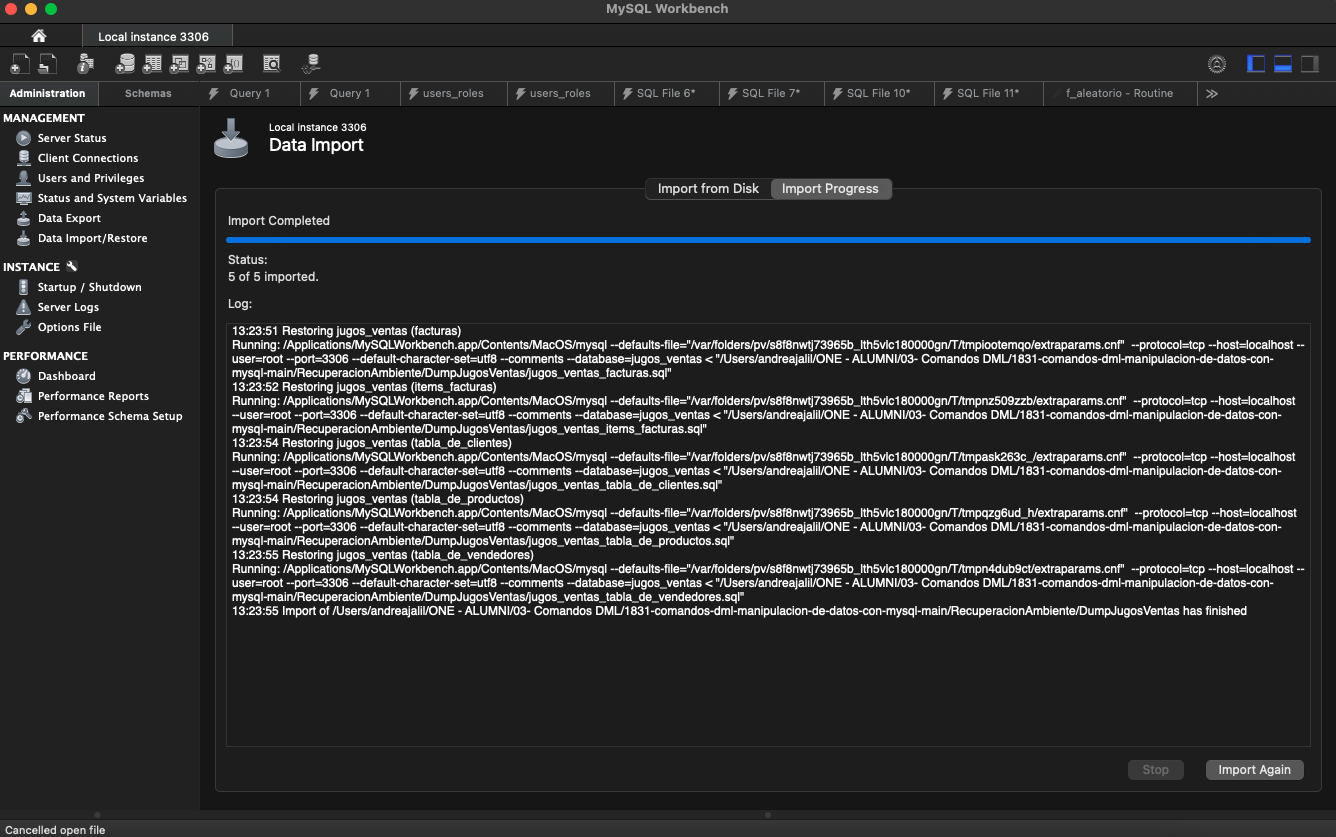Screen dimensions: 1336x837
Task: Open Server Status in Management
Action: point(72,138)
